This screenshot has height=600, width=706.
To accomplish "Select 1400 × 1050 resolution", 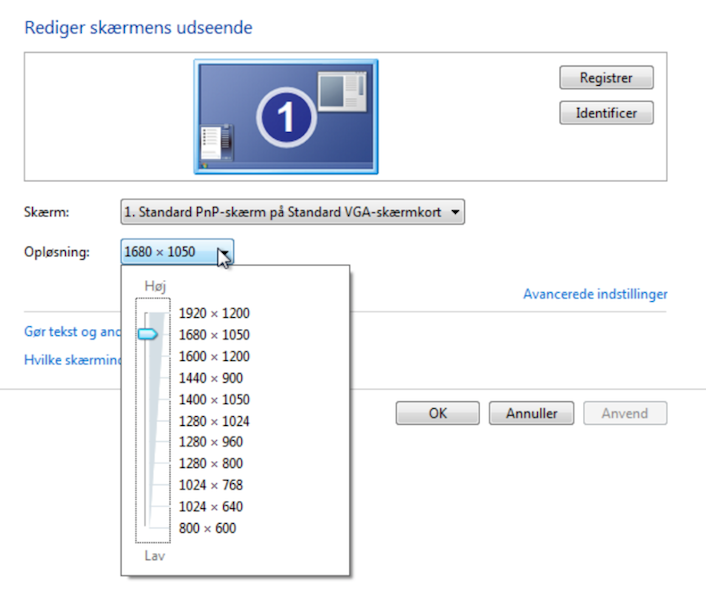I will coord(214,400).
